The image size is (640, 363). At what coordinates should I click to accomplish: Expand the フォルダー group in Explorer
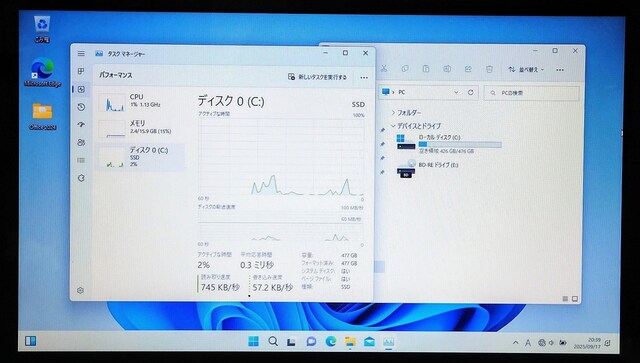(393, 112)
